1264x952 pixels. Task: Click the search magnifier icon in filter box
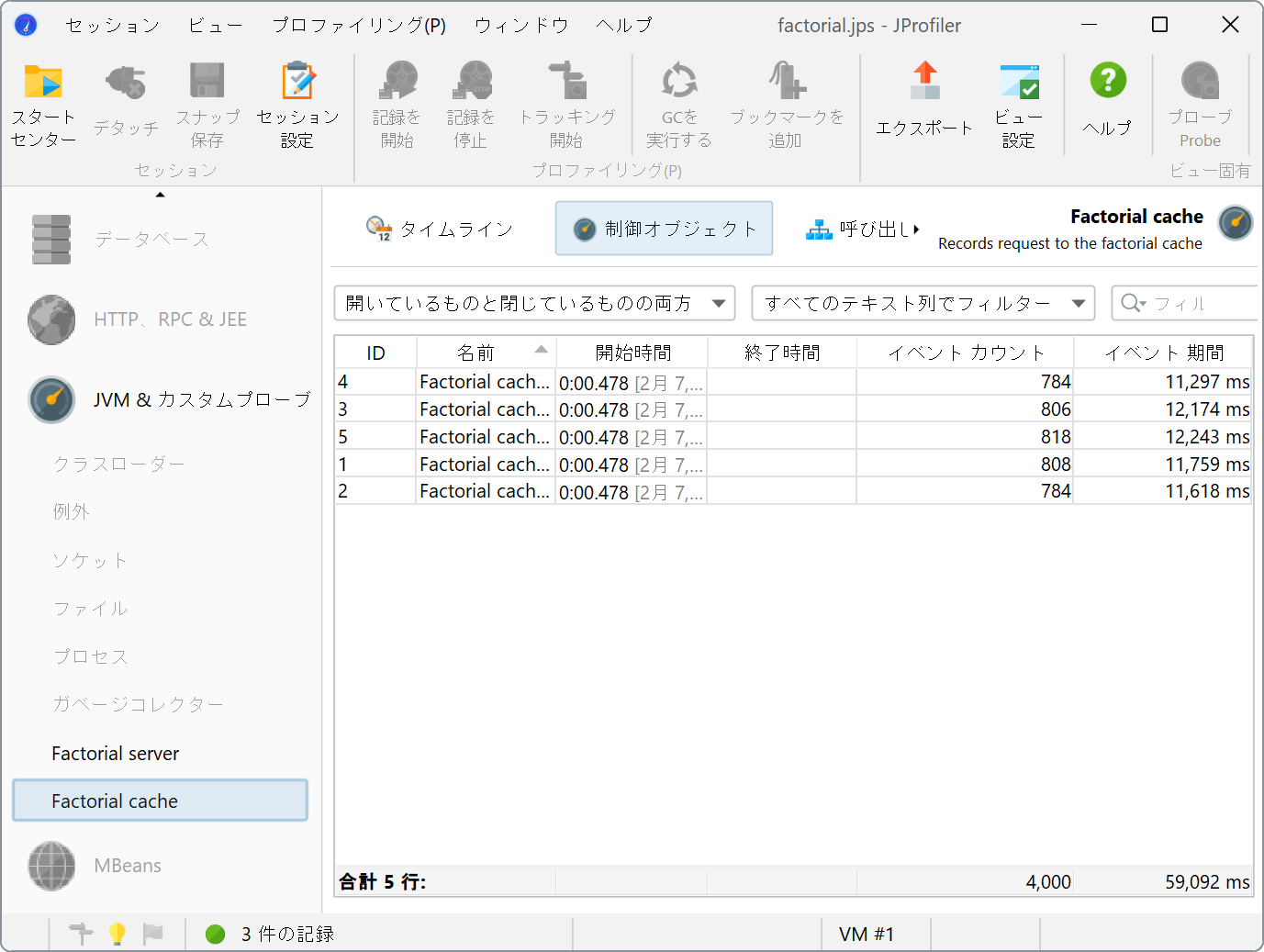point(1134,303)
